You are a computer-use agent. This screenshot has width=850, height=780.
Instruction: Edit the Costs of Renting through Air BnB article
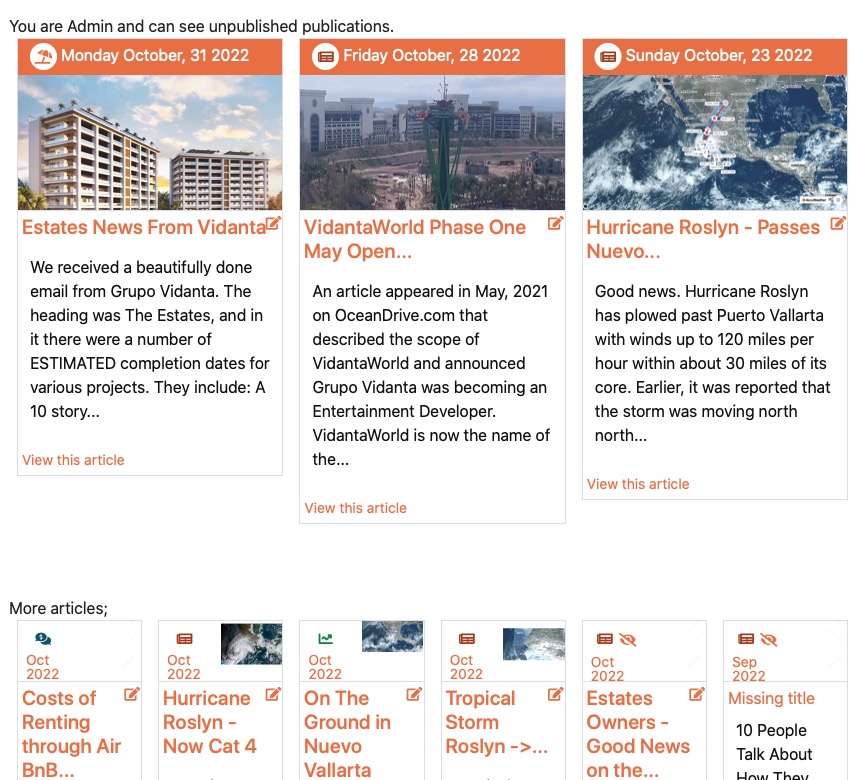click(132, 694)
